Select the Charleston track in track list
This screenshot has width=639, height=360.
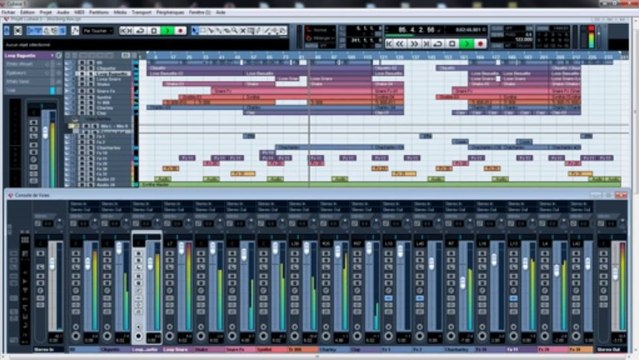(108, 148)
